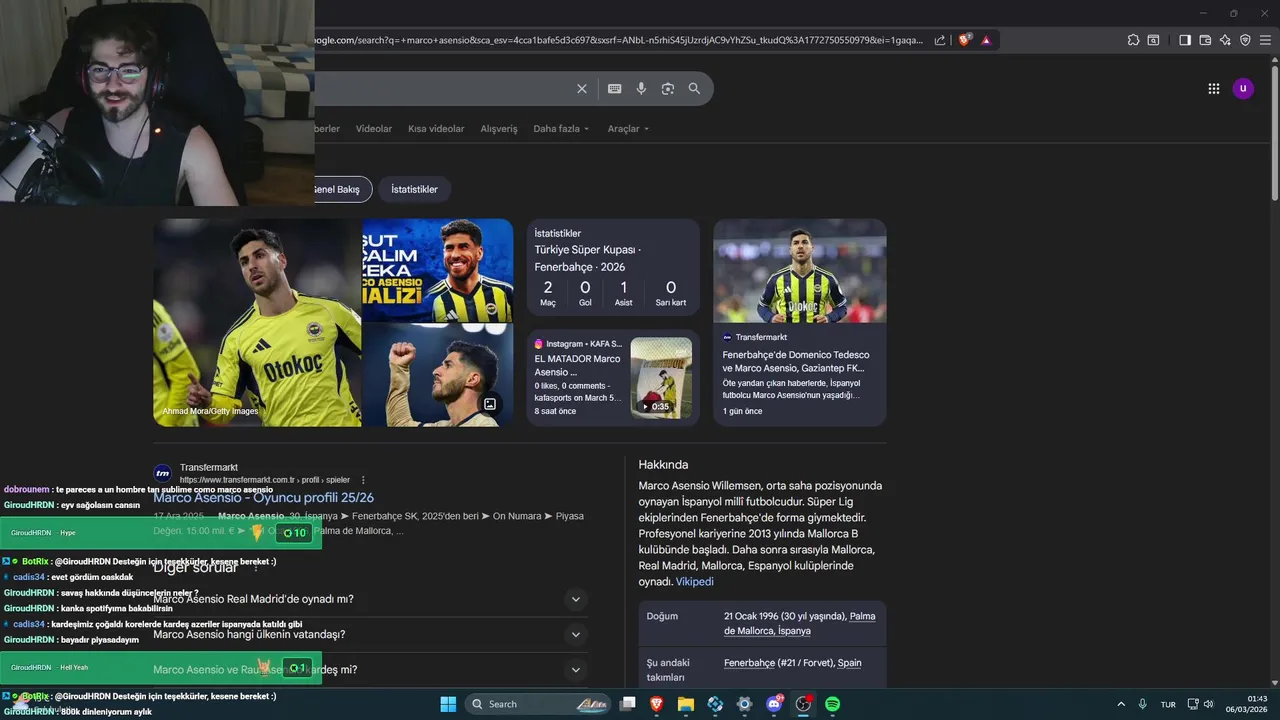Viewport: 1280px width, 720px height.
Task: Switch to the Kısa videolar tab
Action: [436, 129]
